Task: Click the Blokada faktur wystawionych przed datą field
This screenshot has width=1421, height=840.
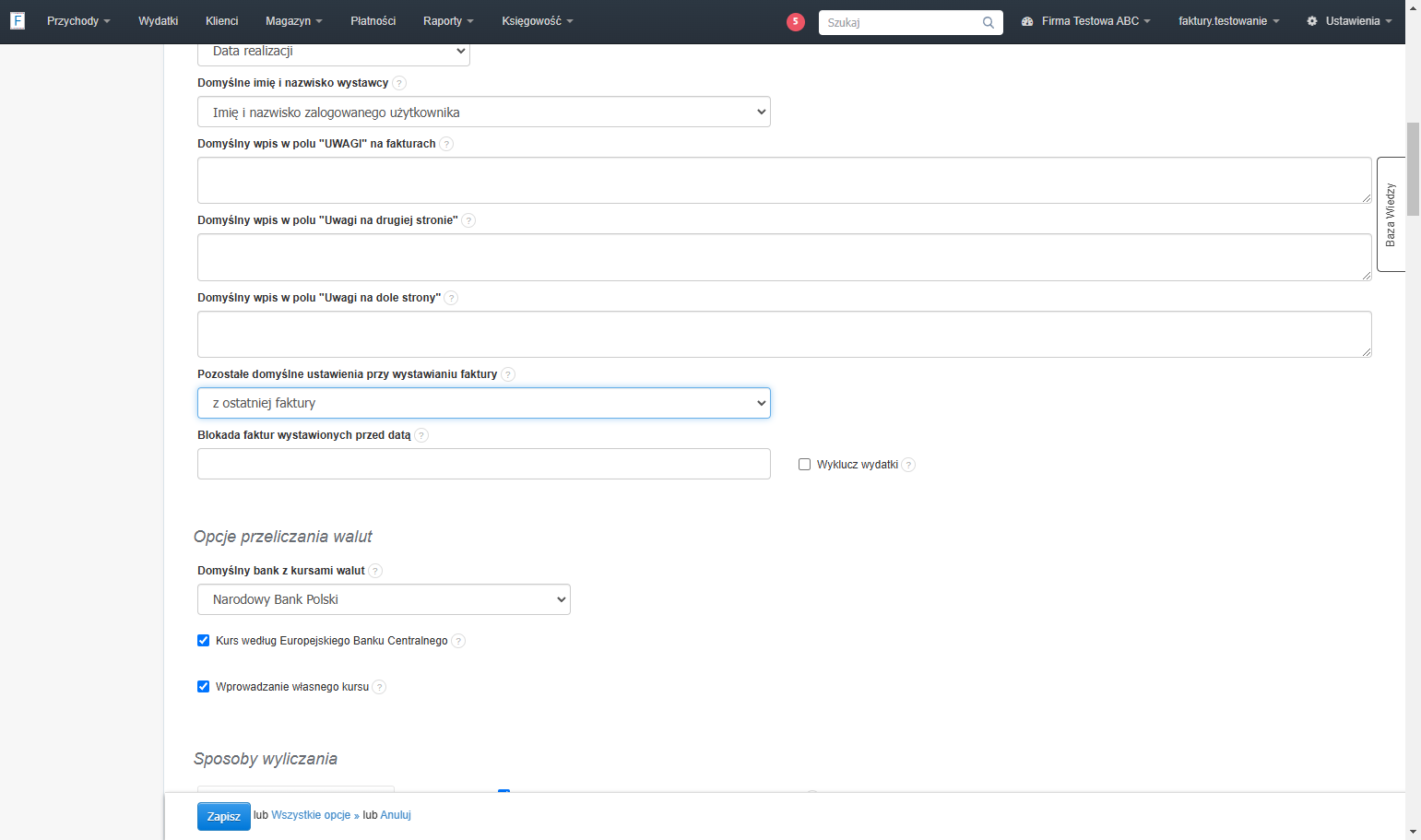Action: [484, 464]
